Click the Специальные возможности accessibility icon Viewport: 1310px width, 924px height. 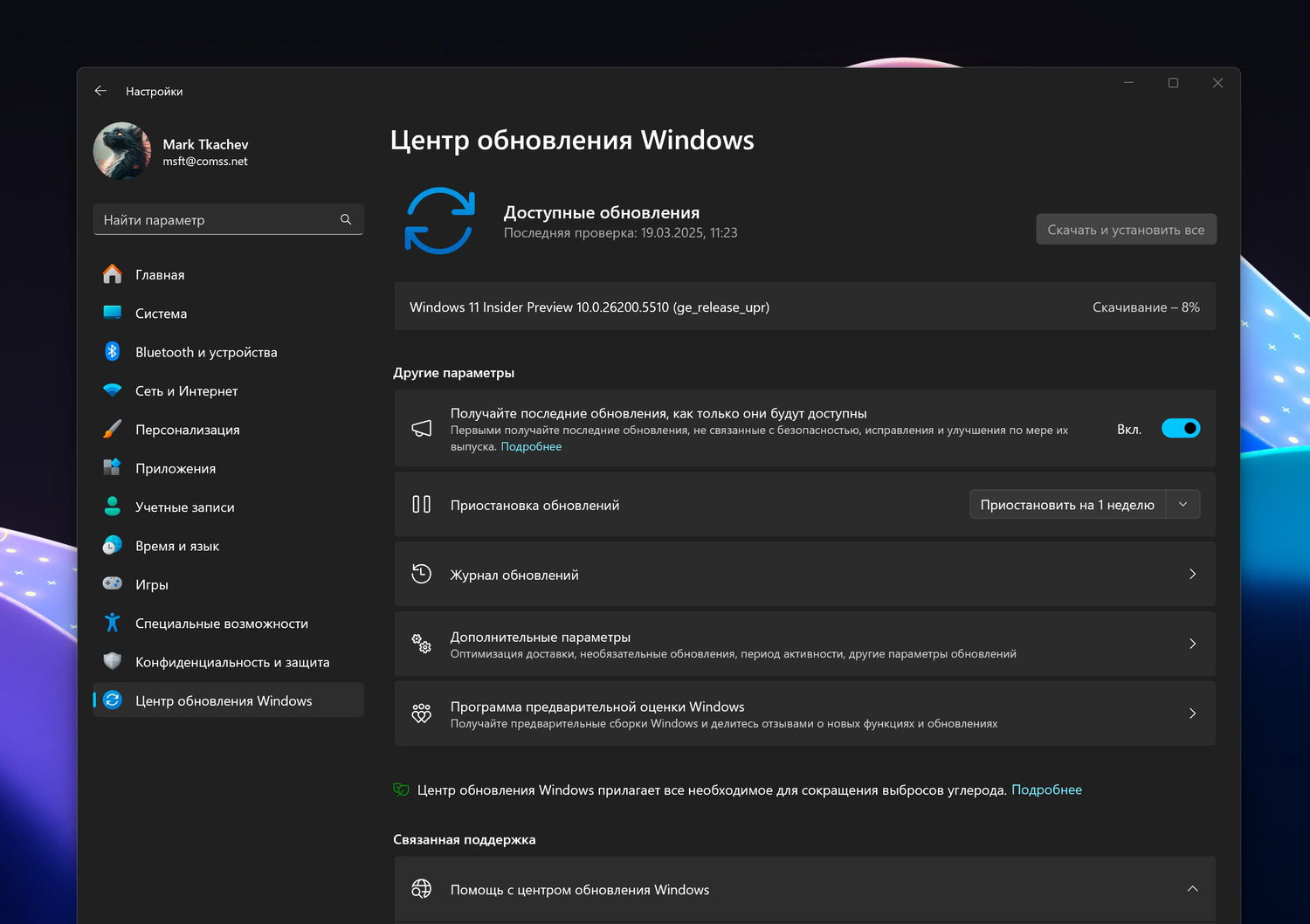pyautogui.click(x=113, y=623)
